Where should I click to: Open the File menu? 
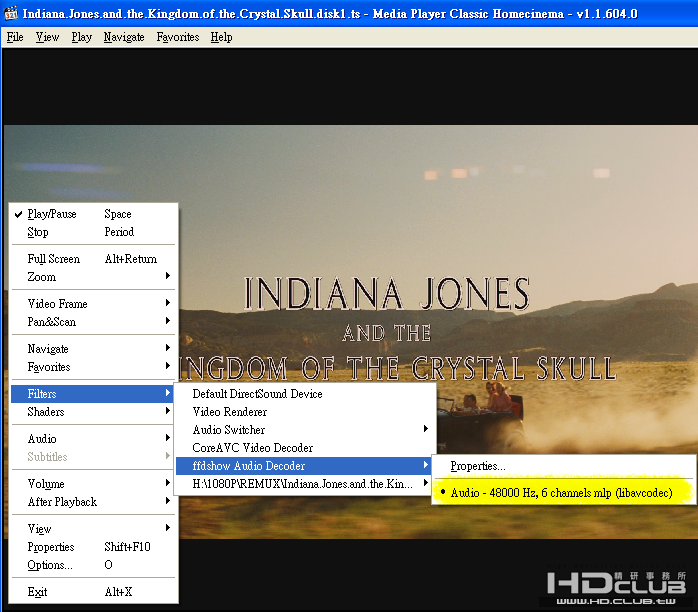tap(15, 37)
